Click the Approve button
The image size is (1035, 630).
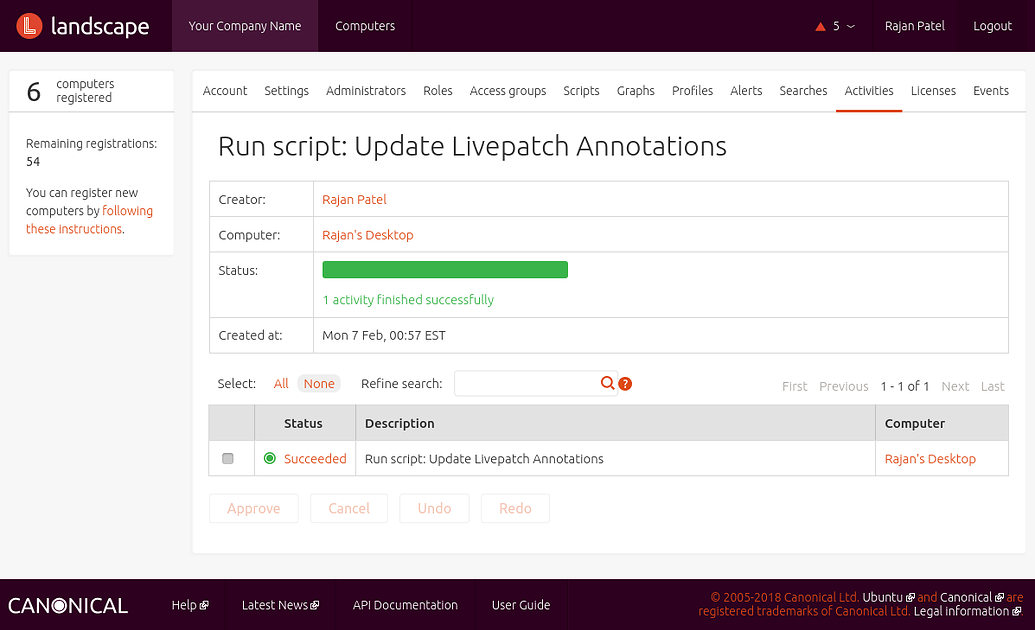[253, 508]
